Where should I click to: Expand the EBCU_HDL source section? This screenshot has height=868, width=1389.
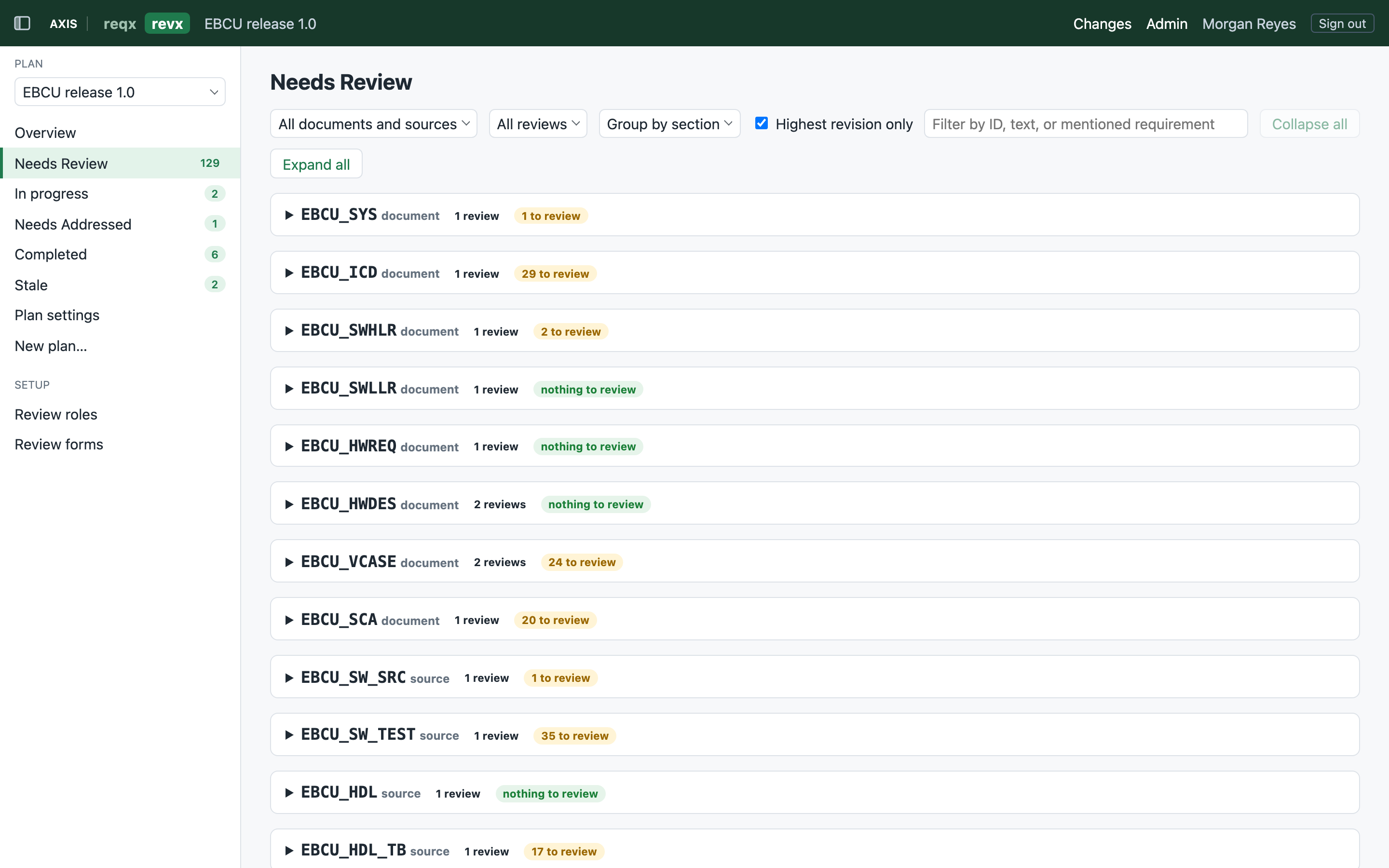[x=815, y=793]
